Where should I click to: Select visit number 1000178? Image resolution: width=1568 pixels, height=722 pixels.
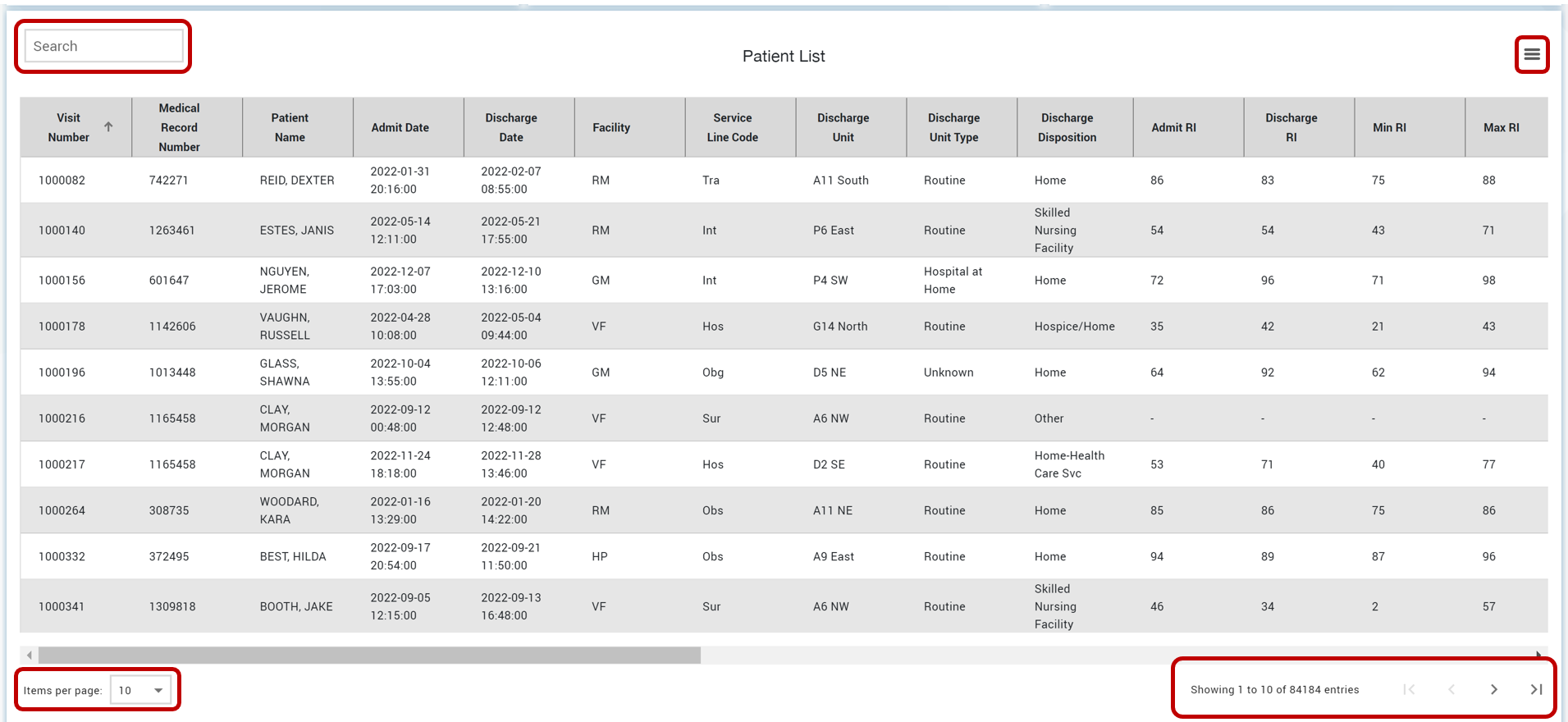62,327
